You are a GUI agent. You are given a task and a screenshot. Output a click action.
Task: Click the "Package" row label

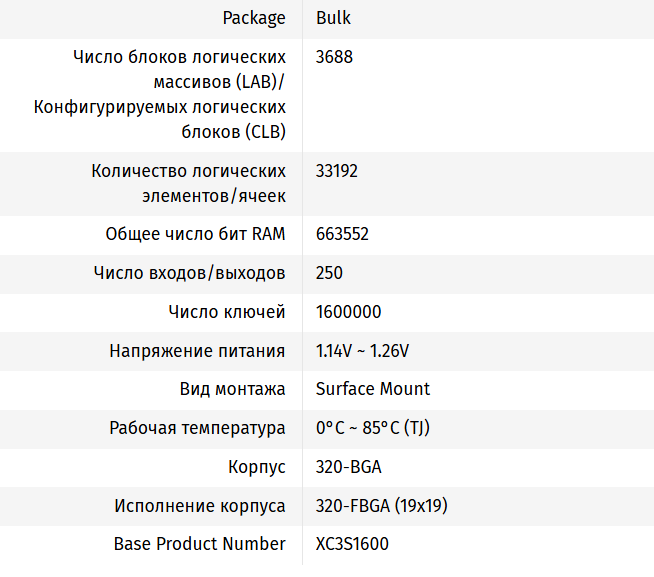(x=254, y=18)
